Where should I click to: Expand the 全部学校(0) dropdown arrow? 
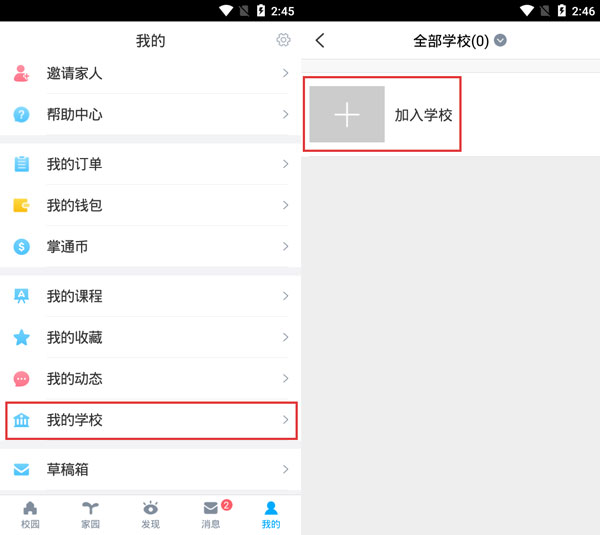(500, 40)
